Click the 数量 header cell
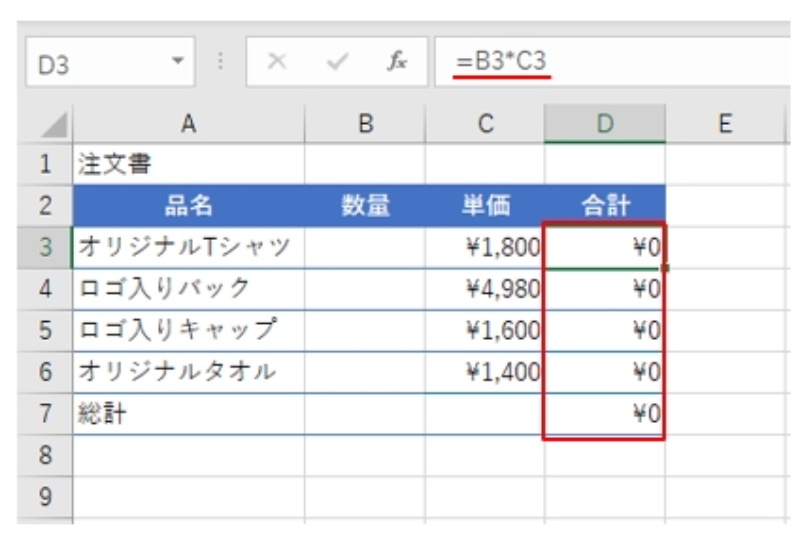 (365, 205)
